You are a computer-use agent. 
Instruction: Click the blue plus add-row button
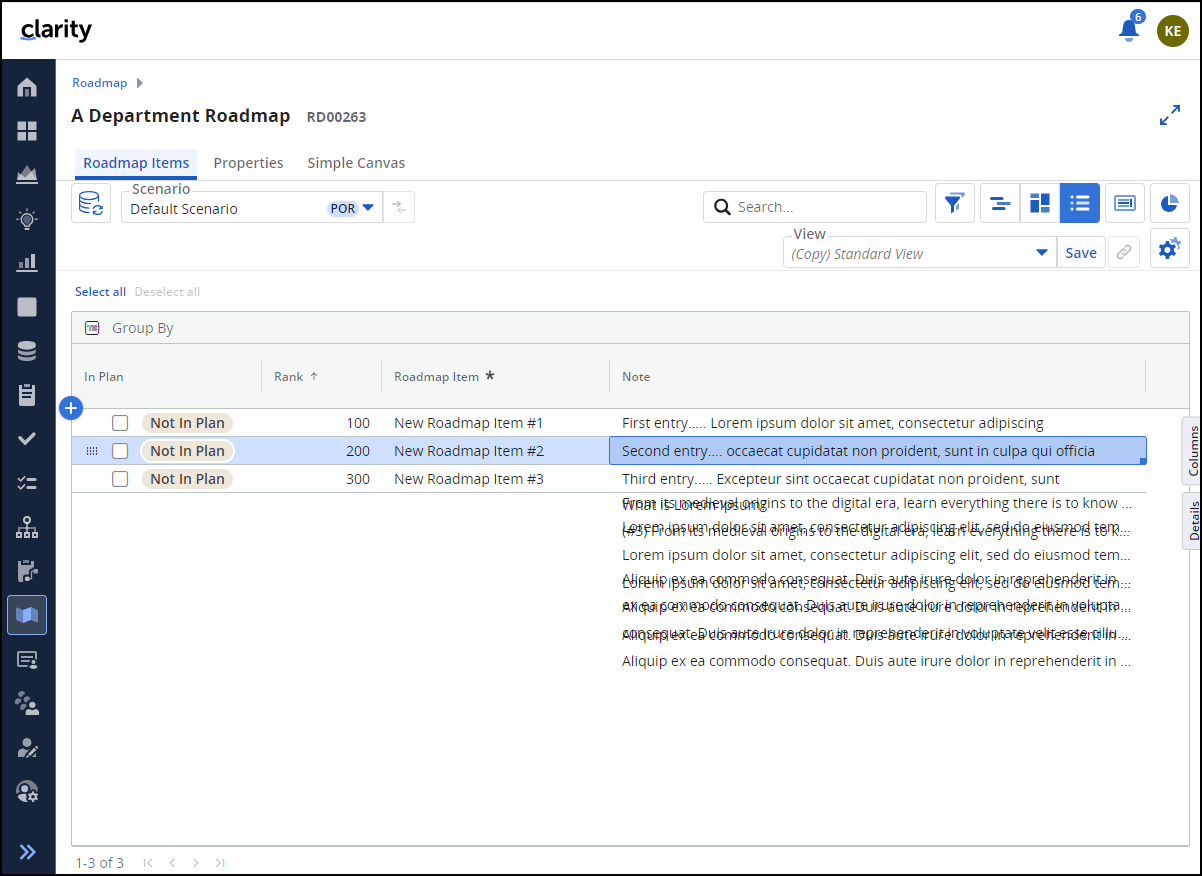click(x=71, y=408)
